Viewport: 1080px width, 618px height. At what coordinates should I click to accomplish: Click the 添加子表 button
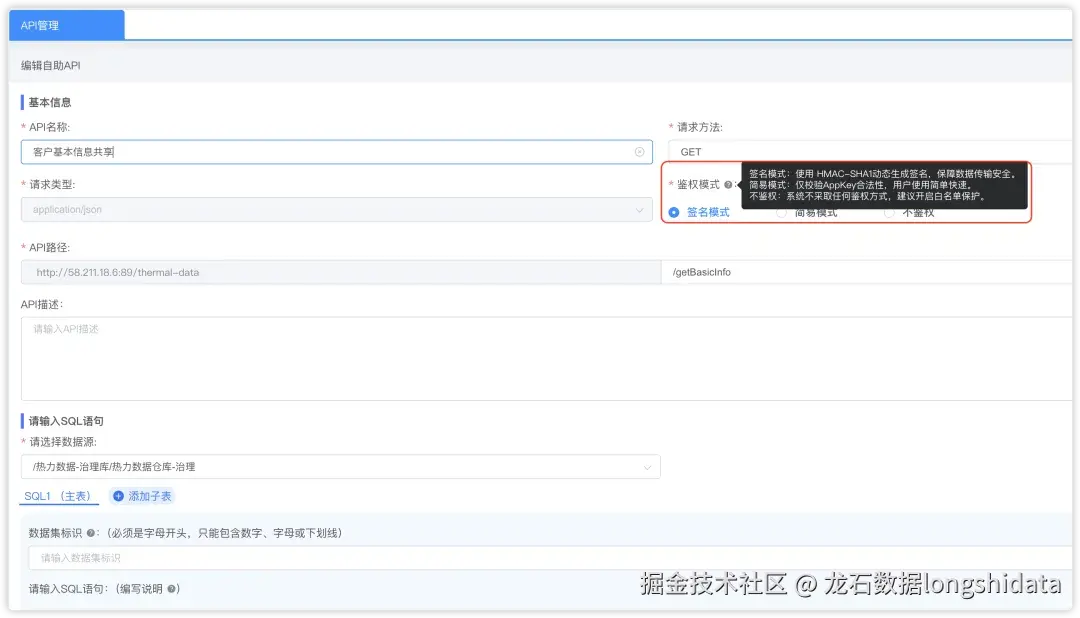pos(143,496)
